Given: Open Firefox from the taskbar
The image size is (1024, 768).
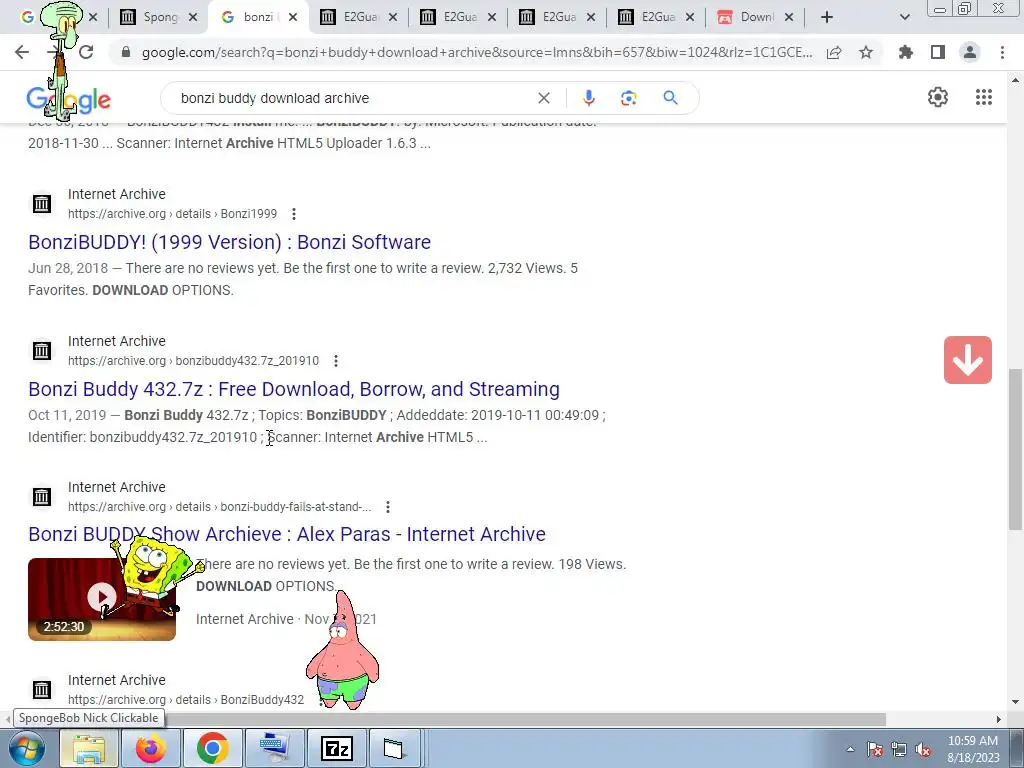Looking at the screenshot, I should click(x=150, y=748).
